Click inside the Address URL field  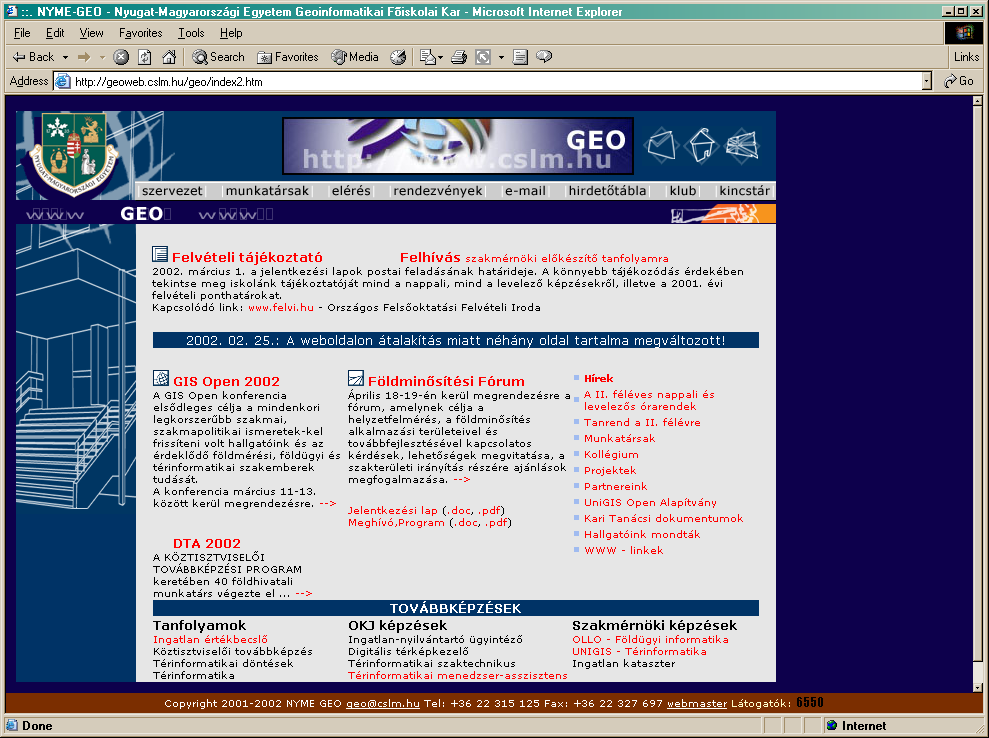490,81
